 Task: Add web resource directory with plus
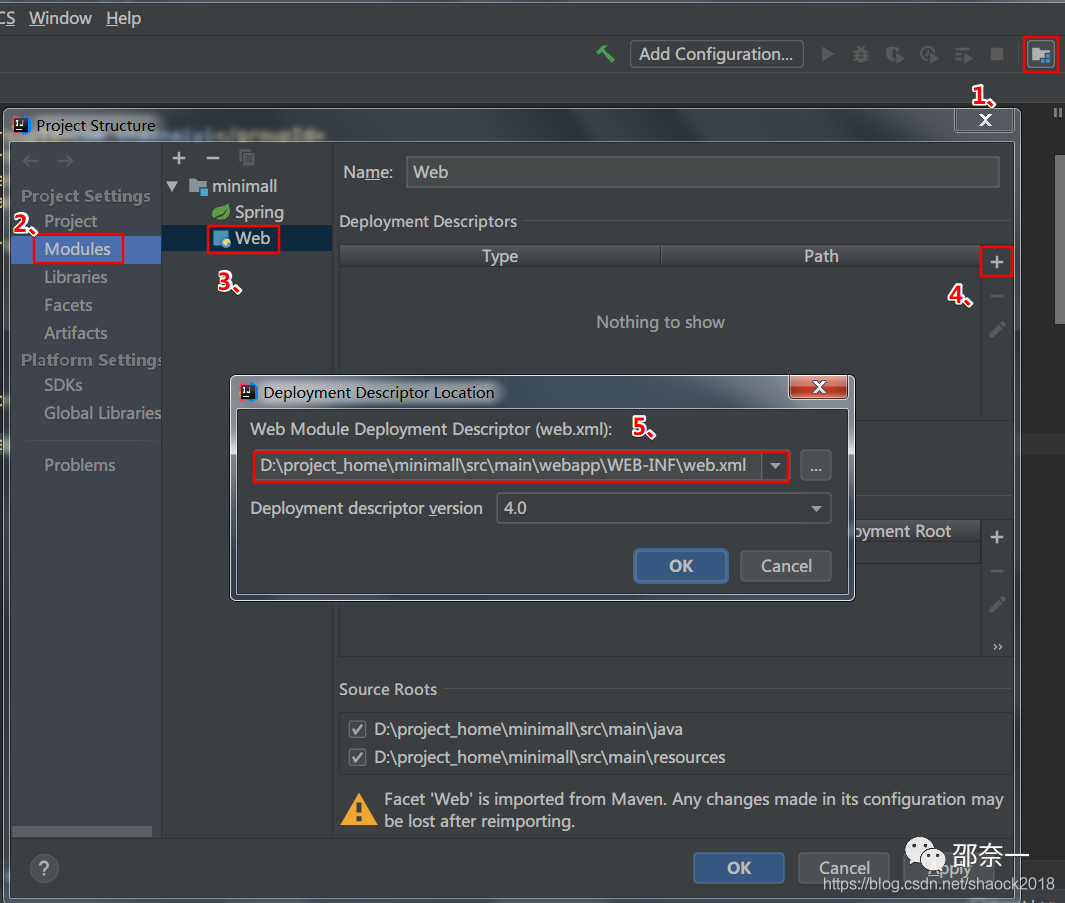[x=996, y=537]
